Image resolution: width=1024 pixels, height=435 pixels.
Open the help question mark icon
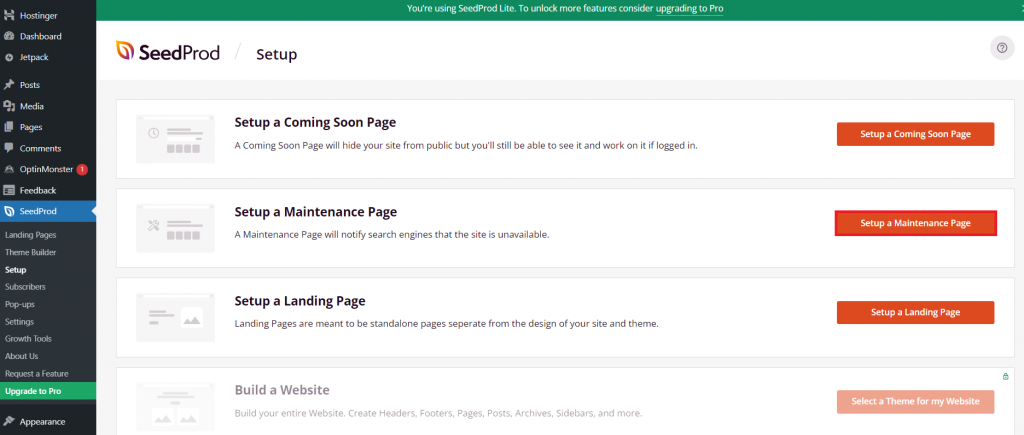click(x=1001, y=48)
